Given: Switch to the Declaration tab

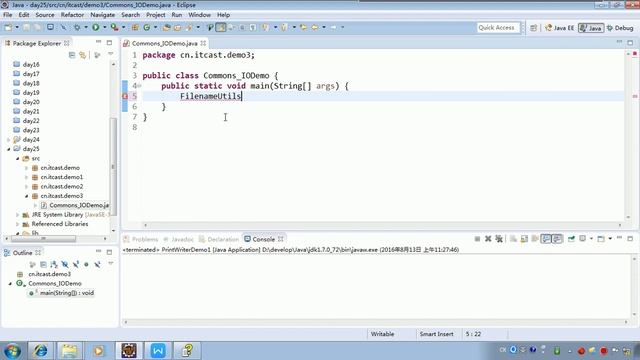Looking at the screenshot, I should 219,239.
